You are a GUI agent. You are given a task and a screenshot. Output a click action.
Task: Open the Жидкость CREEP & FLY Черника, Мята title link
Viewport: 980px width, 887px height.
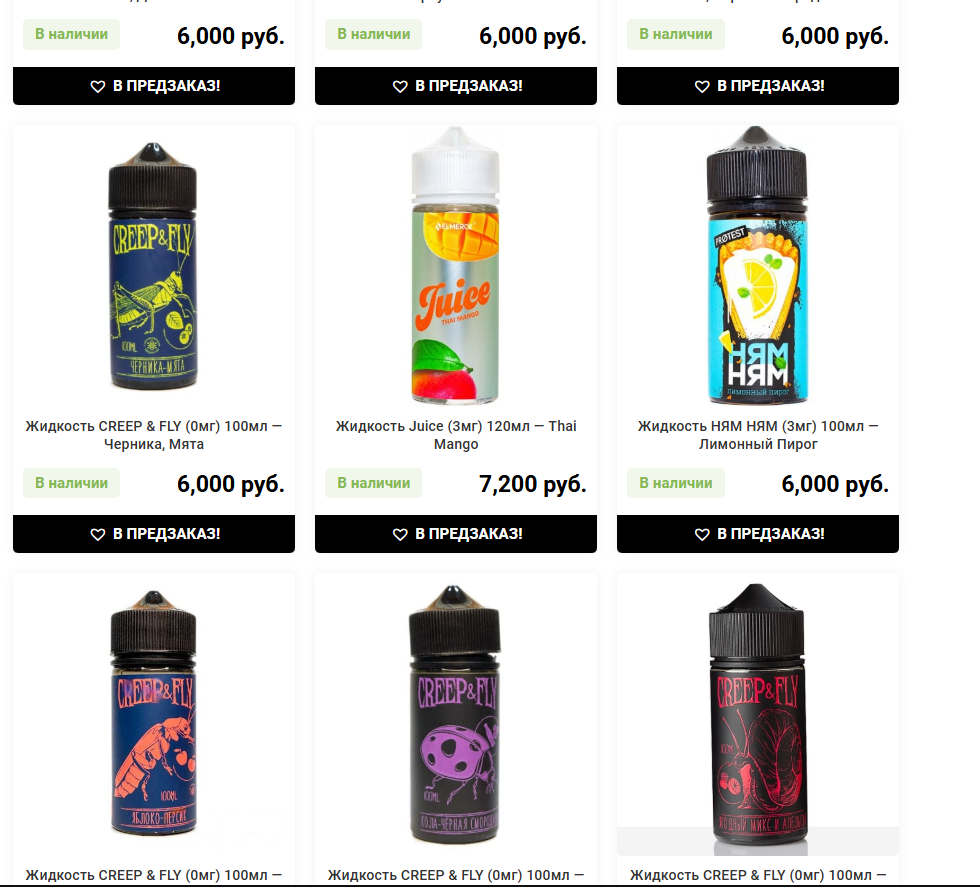[154, 435]
